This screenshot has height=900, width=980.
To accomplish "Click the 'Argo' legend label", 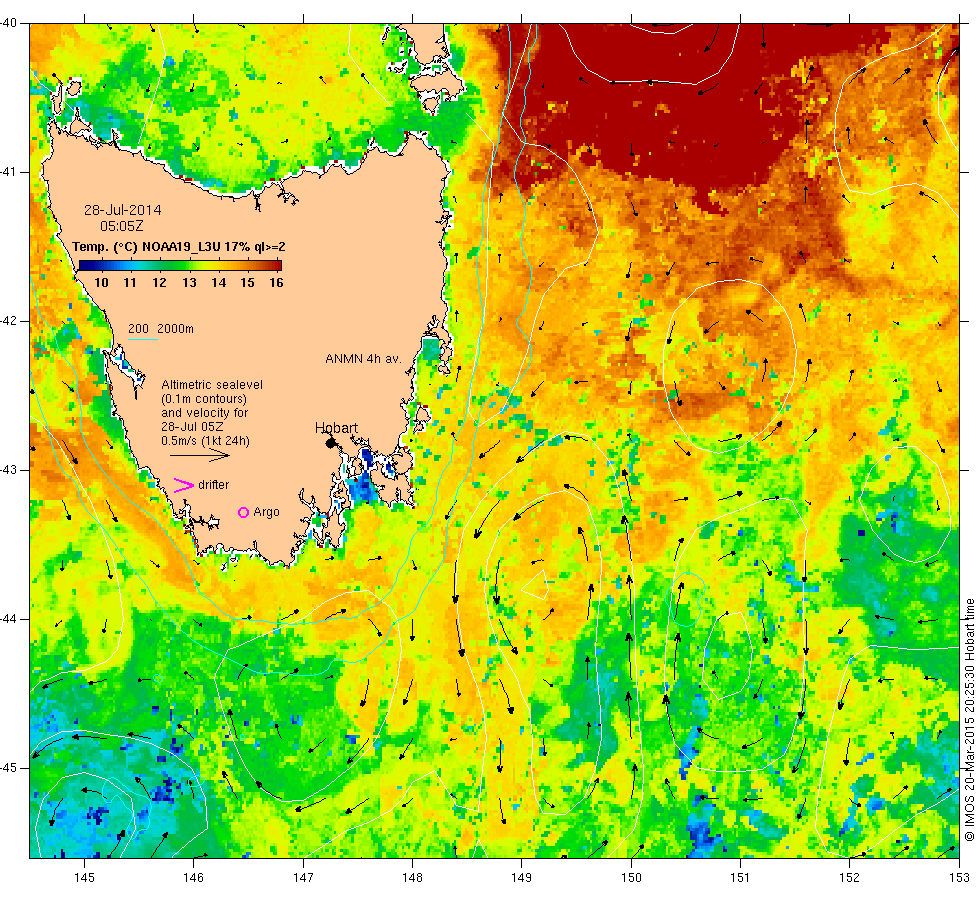I will 266,512.
